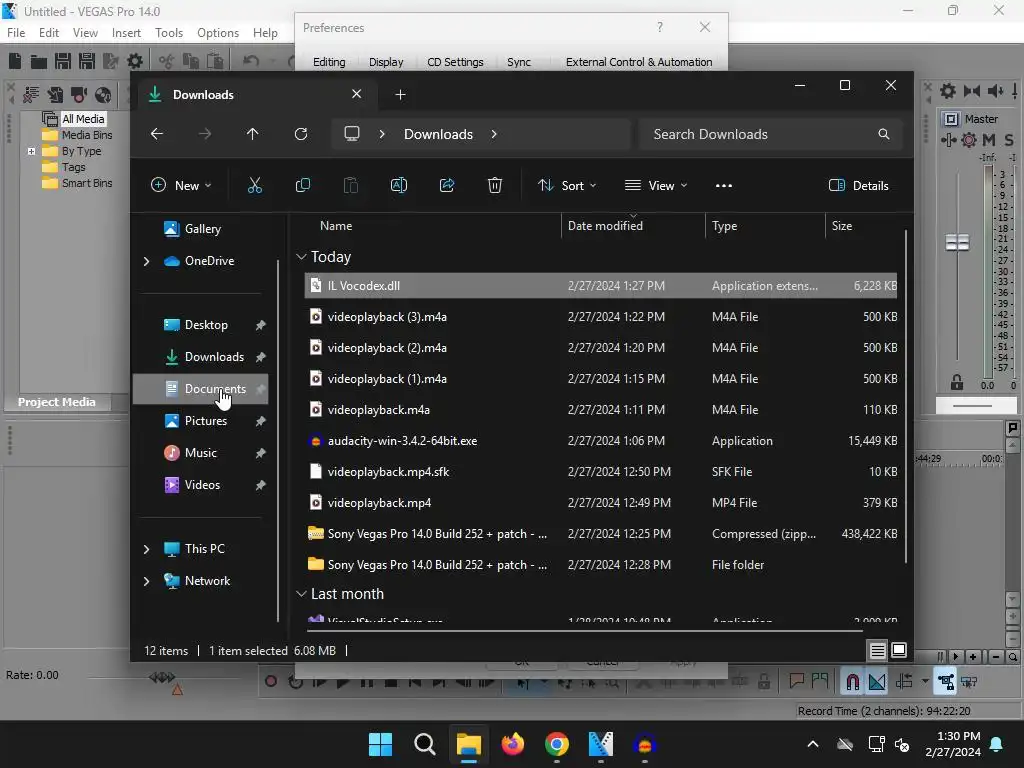Click the Windows Start button

tap(380, 744)
